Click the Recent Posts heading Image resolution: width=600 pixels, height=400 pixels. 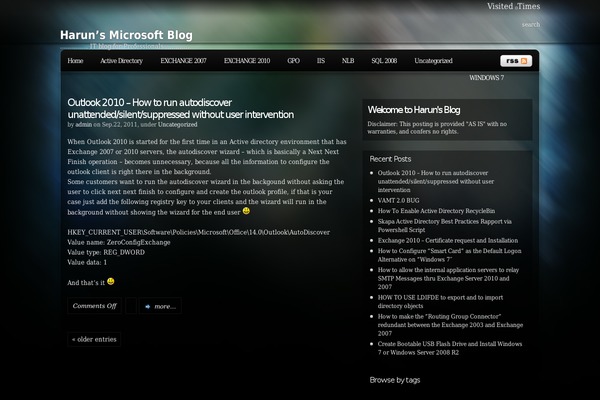390,159
